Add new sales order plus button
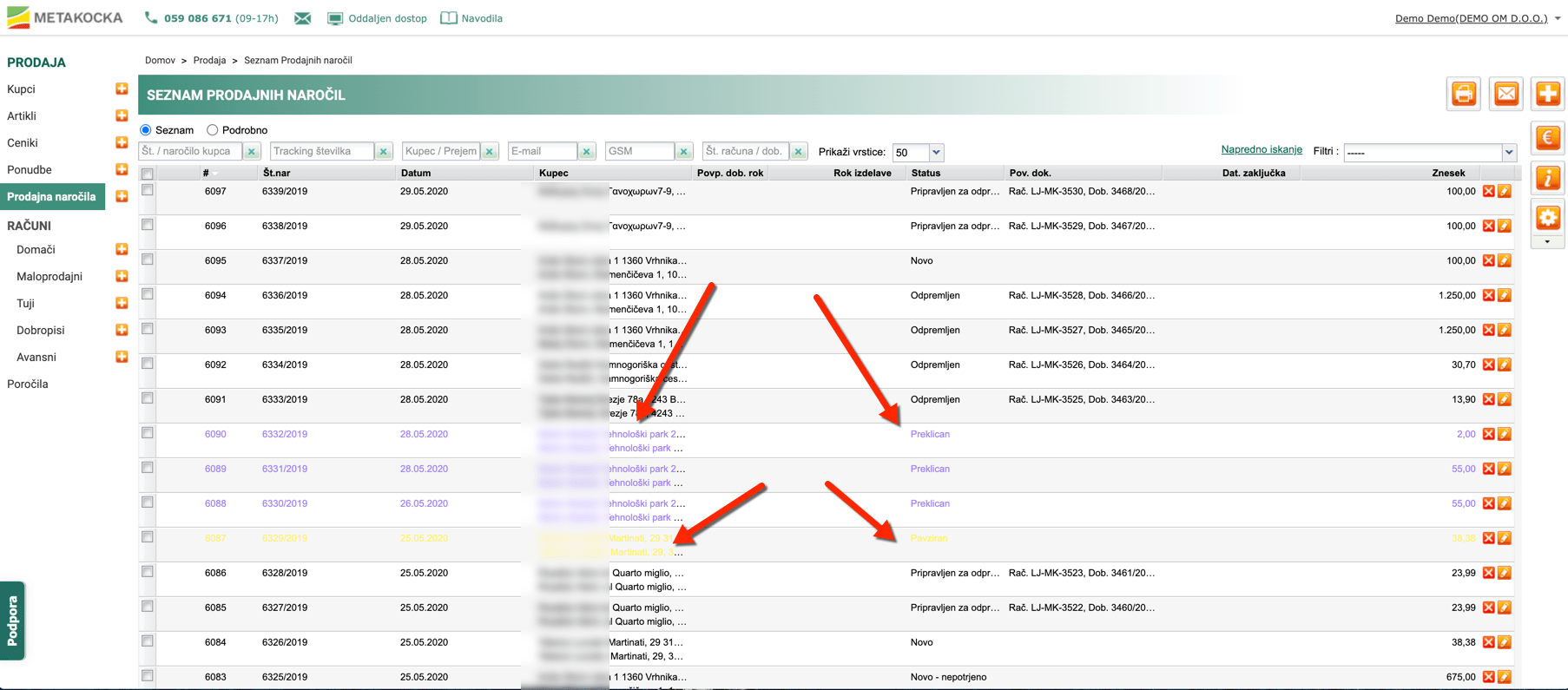The image size is (1568, 690). (1548, 94)
